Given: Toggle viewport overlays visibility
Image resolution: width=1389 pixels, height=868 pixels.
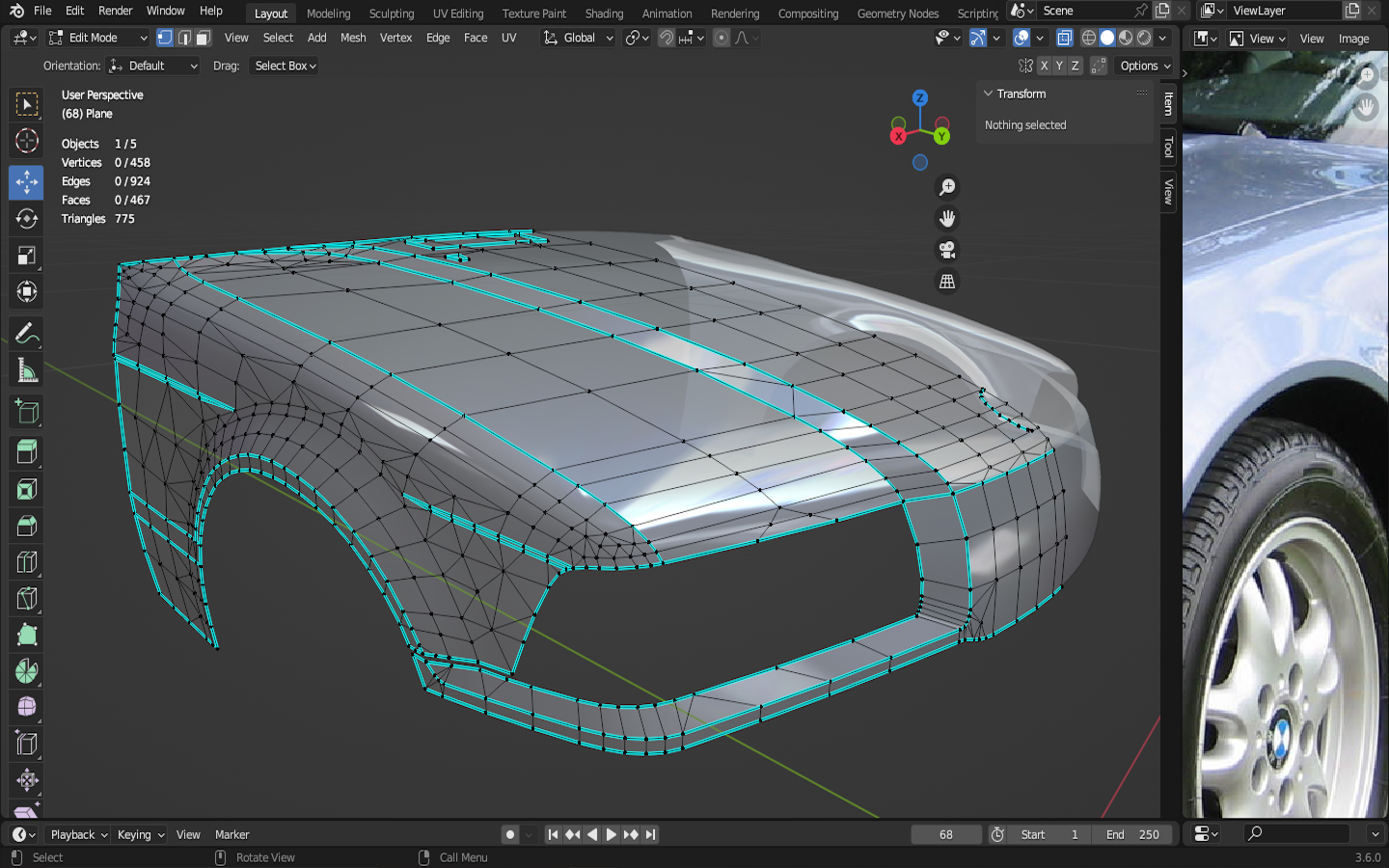Looking at the screenshot, I should pos(1021,38).
